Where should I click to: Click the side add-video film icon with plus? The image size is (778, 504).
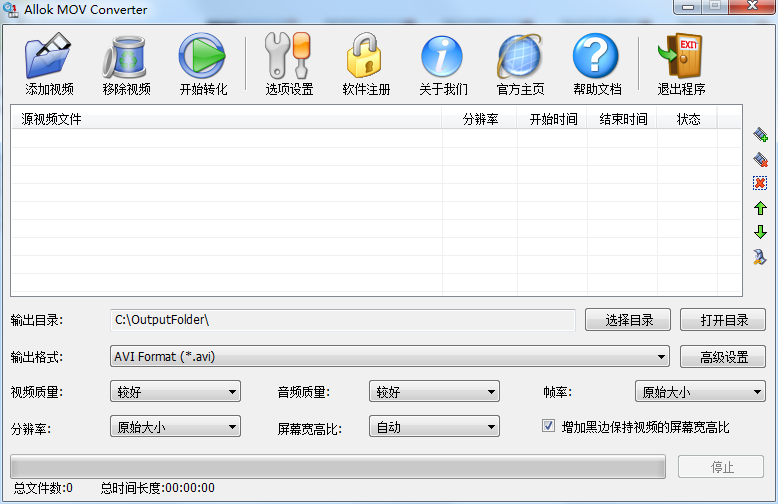[x=760, y=134]
